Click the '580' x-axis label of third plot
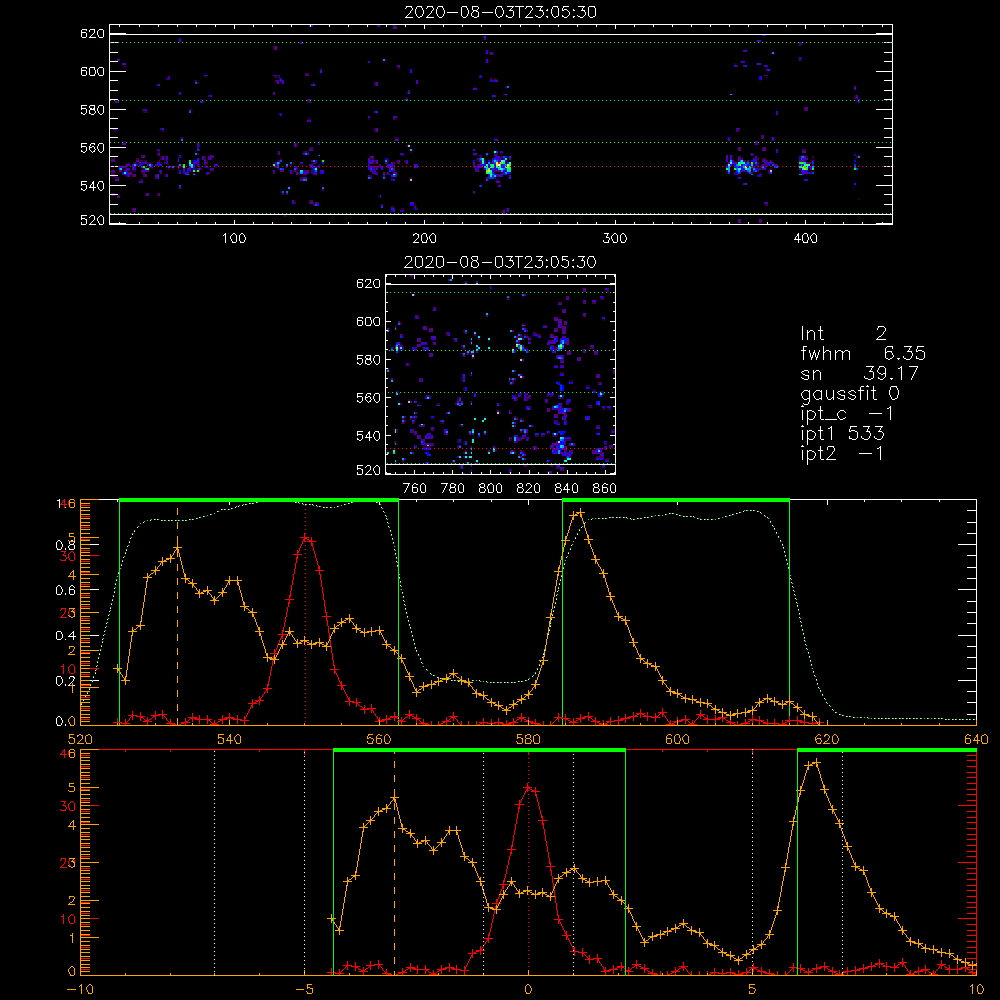Viewport: 1000px width, 1000px height. pos(528,739)
